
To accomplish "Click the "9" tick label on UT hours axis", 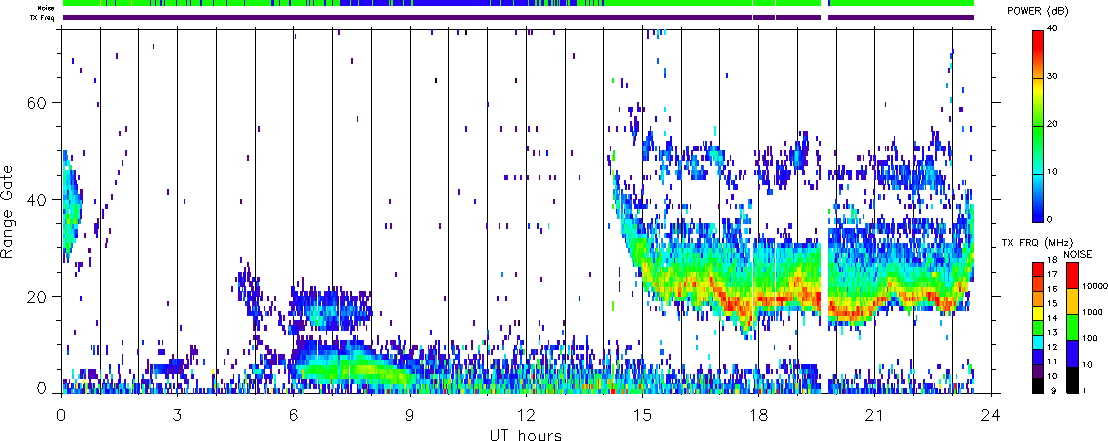I will pos(409,414).
